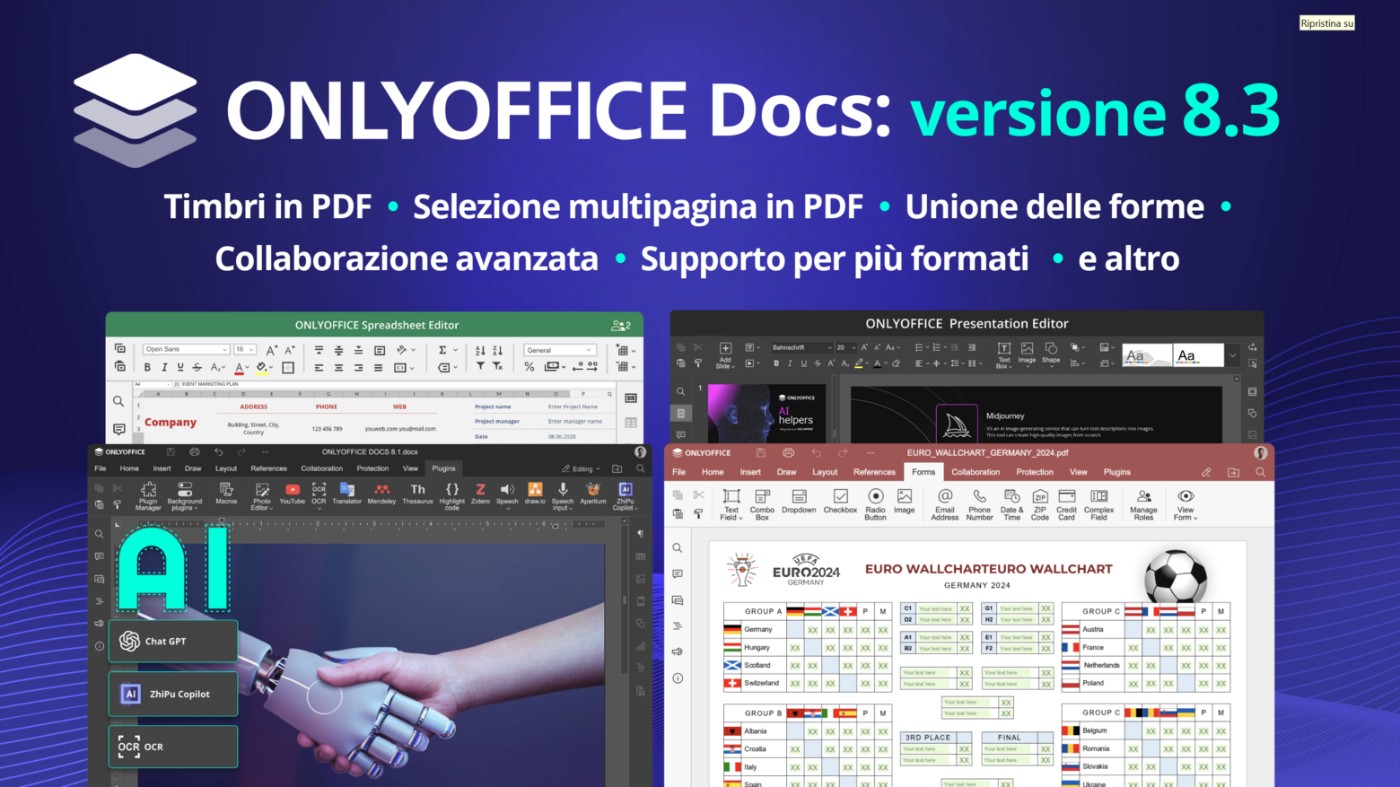1400x787 pixels.
Task: Switch to Forms tab in the PDF window
Action: [923, 472]
